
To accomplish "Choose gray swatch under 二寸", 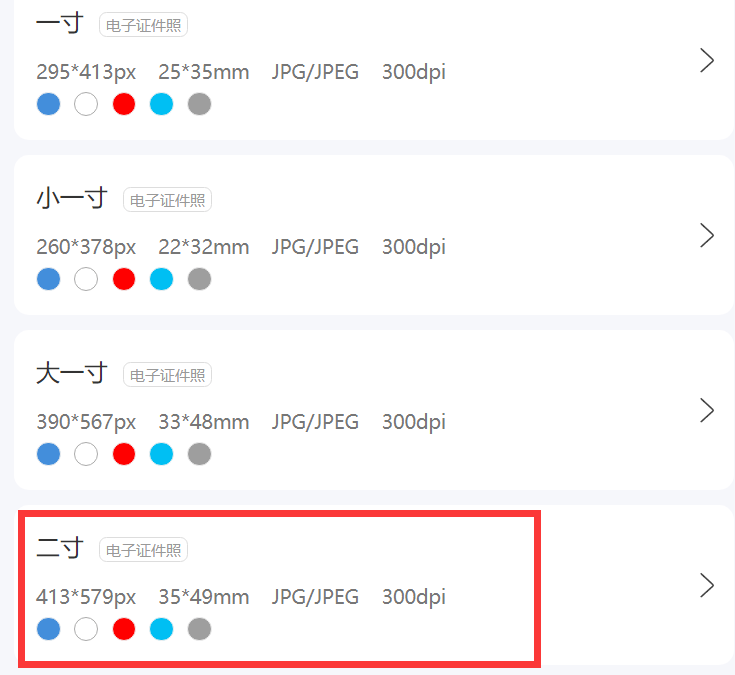I will point(199,629).
